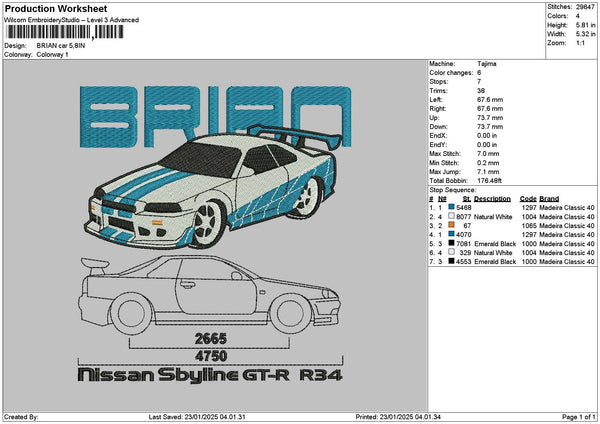Image resolution: width=600 pixels, height=424 pixels.
Task: Click the Colors value 4 in header
Action: (x=578, y=16)
